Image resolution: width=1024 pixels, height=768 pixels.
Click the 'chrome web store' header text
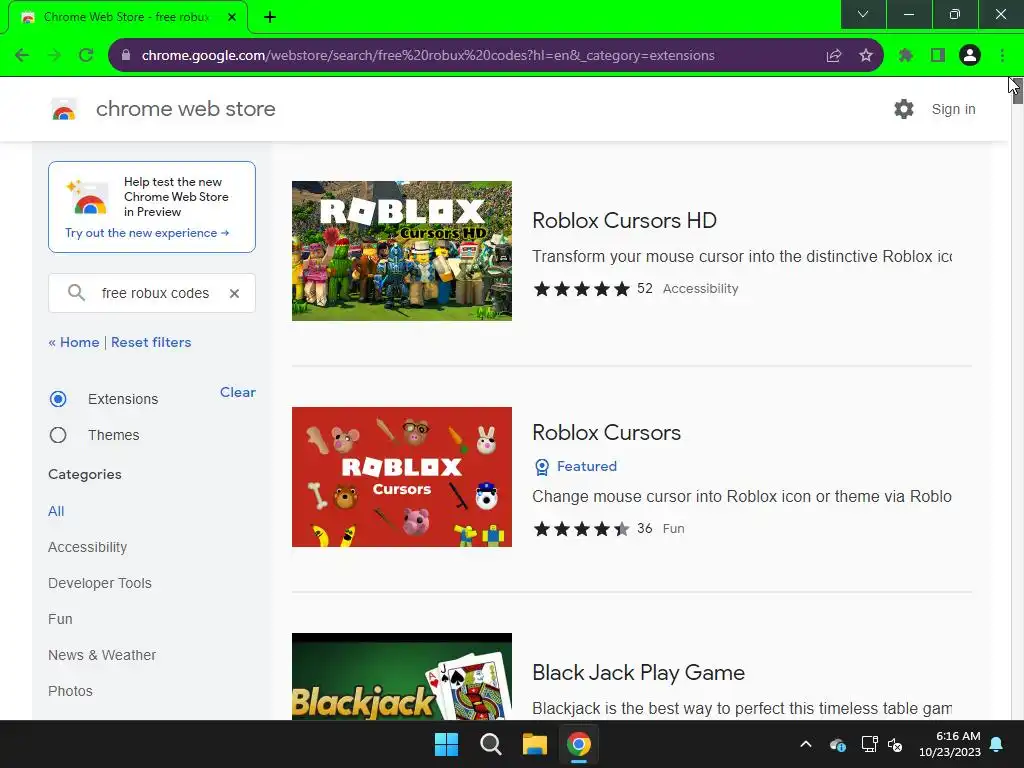[185, 109]
